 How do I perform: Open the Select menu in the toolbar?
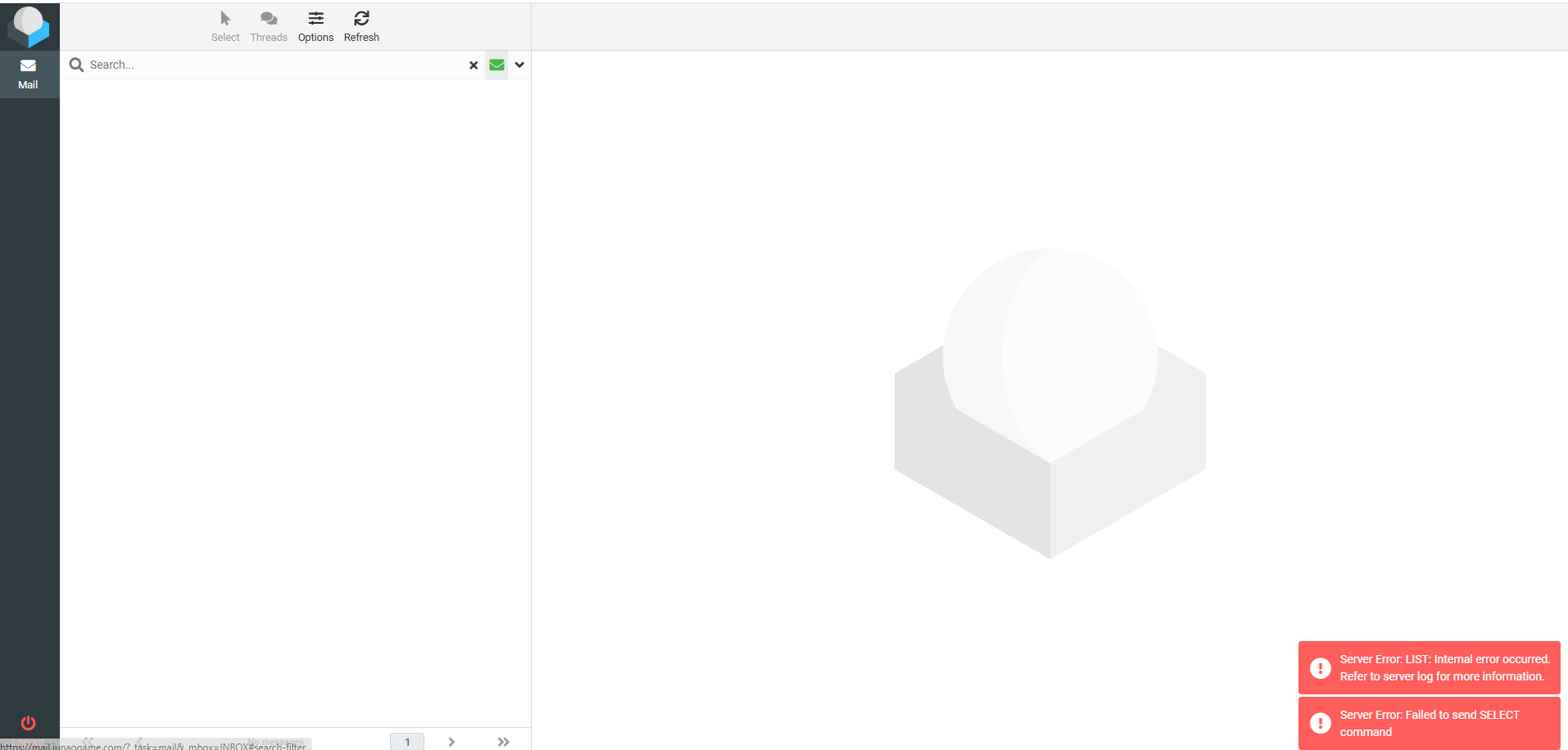click(225, 26)
